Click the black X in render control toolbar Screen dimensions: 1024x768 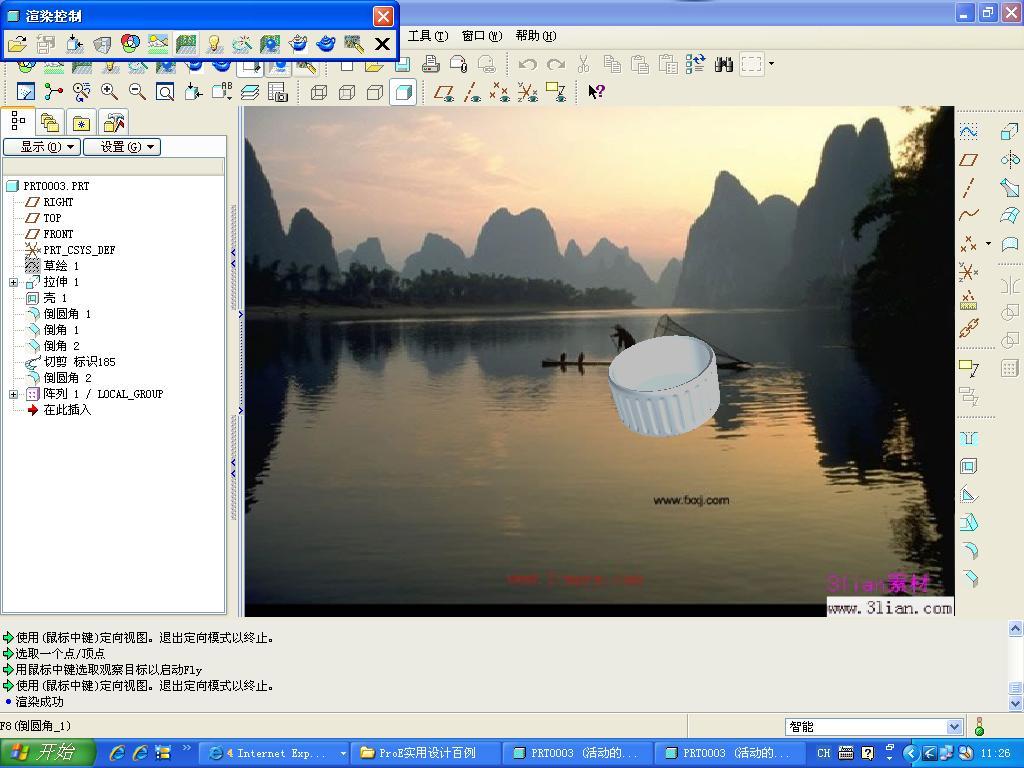coord(382,44)
